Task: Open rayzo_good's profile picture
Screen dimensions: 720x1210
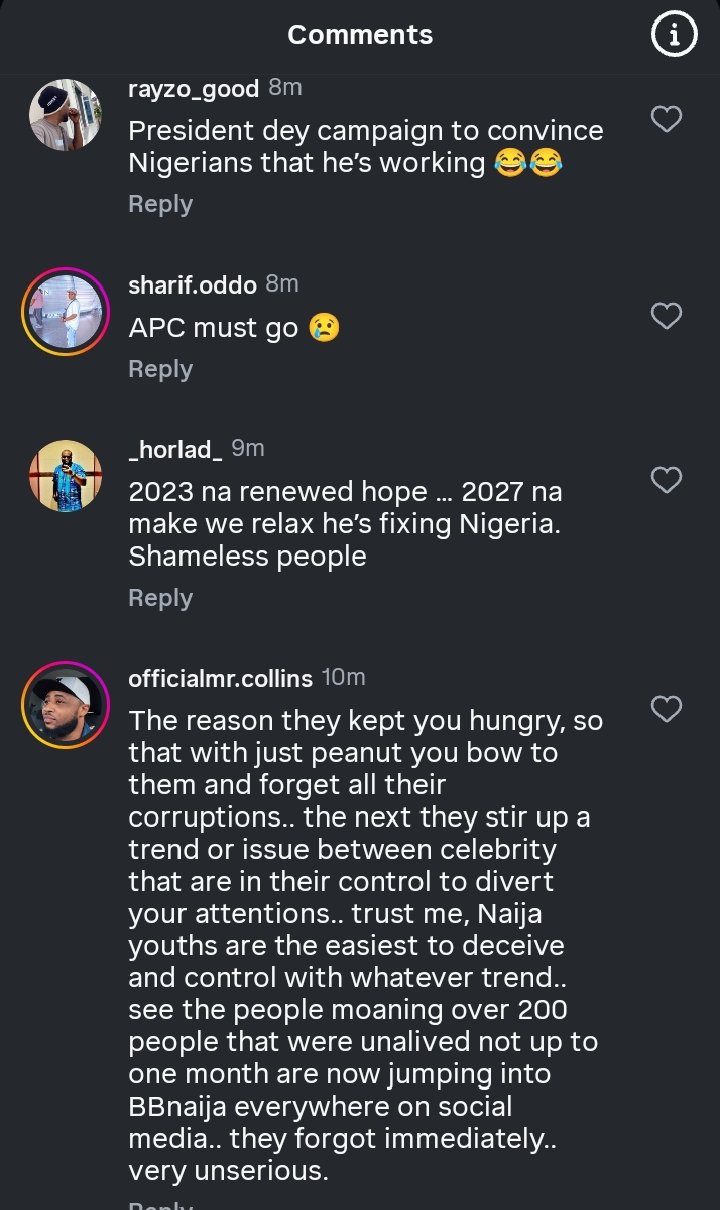Action: [65, 115]
